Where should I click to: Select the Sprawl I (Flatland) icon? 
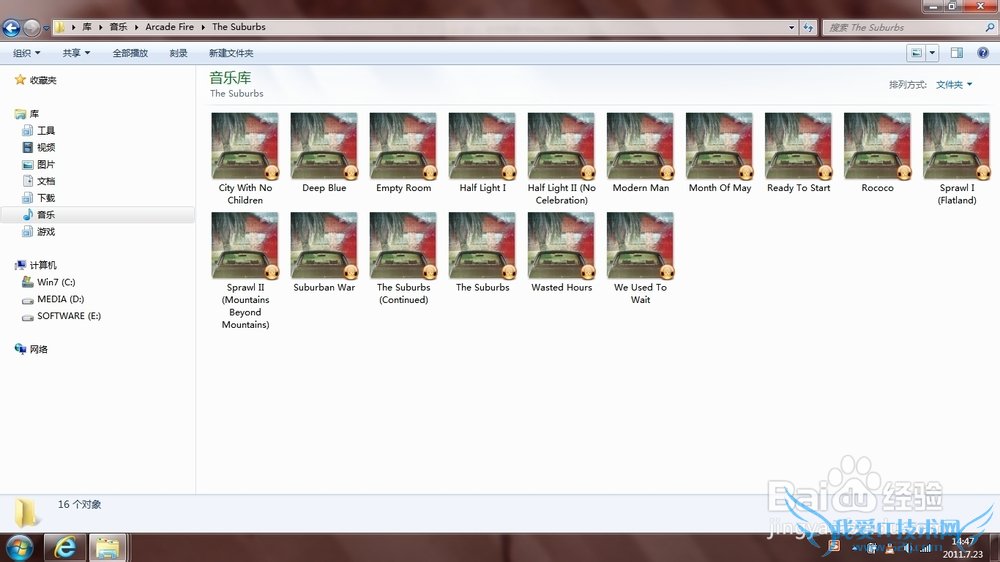957,146
